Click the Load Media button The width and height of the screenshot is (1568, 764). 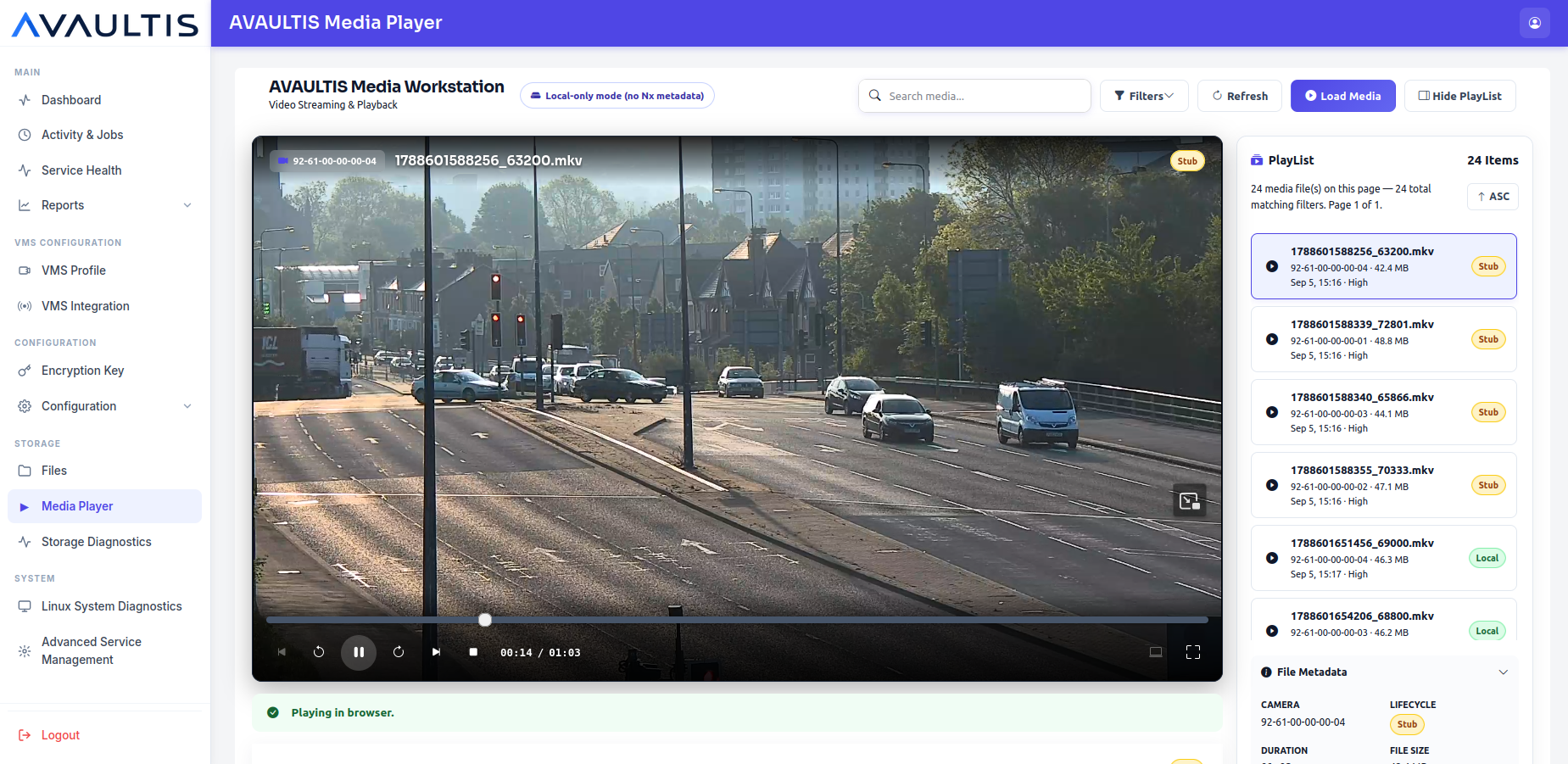1343,96
